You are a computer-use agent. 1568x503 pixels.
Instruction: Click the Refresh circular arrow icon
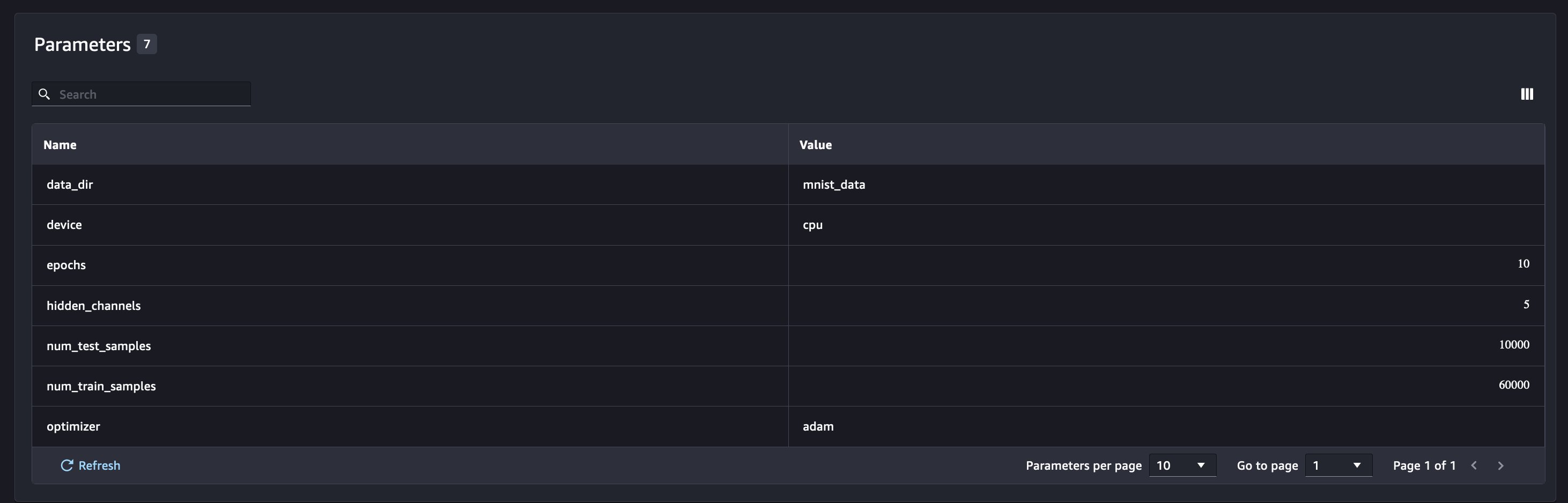coord(67,466)
